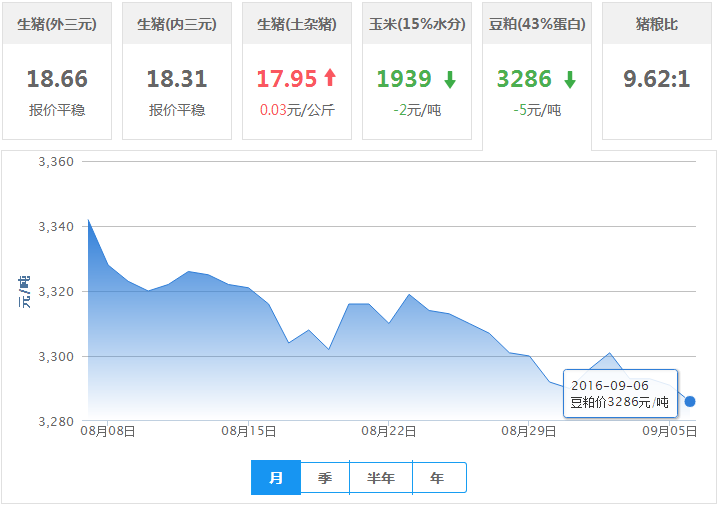Switch chart range to 年 (year)

point(439,478)
